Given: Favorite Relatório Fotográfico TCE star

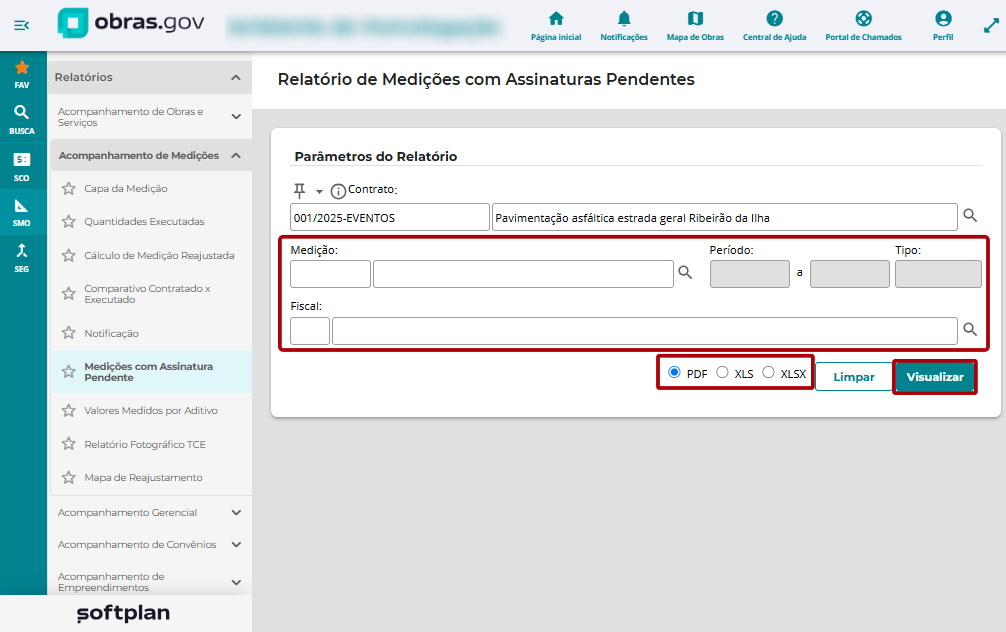Looking at the screenshot, I should pos(69,444).
